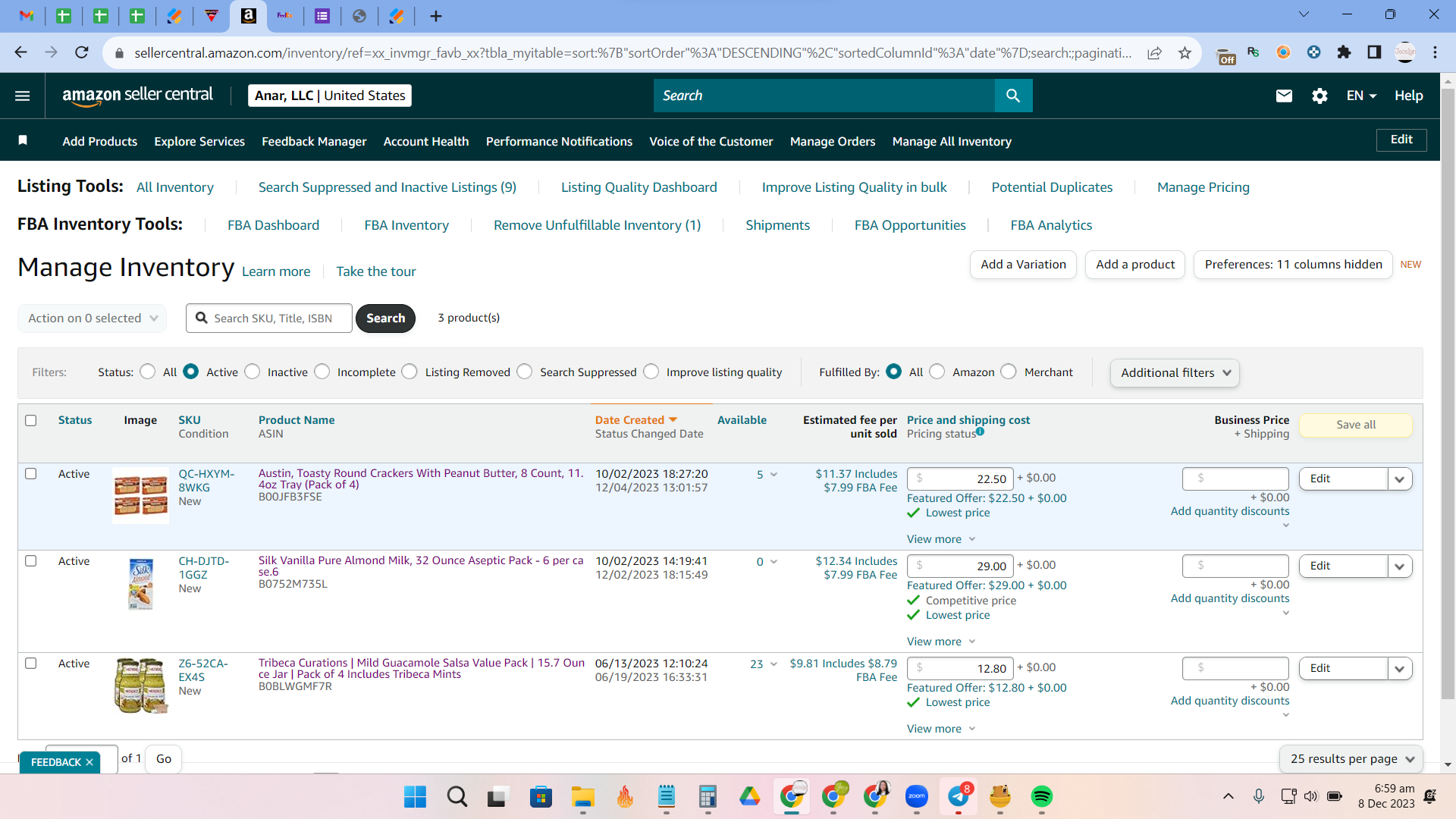The image size is (1456, 819).
Task: Expand Edit options for Austin Crackers
Action: [1400, 479]
